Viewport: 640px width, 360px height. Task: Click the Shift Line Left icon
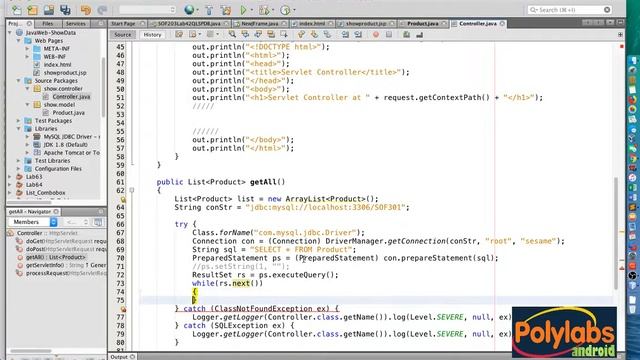345,35
